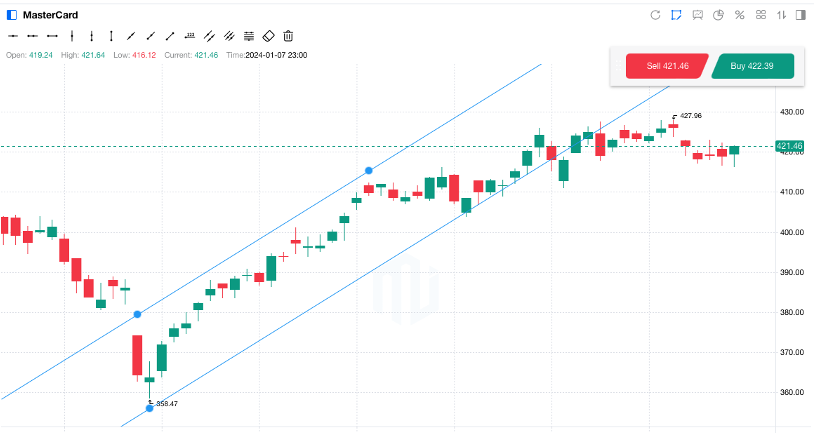
Task: Click the green Buy 422.39 button
Action: [752, 66]
